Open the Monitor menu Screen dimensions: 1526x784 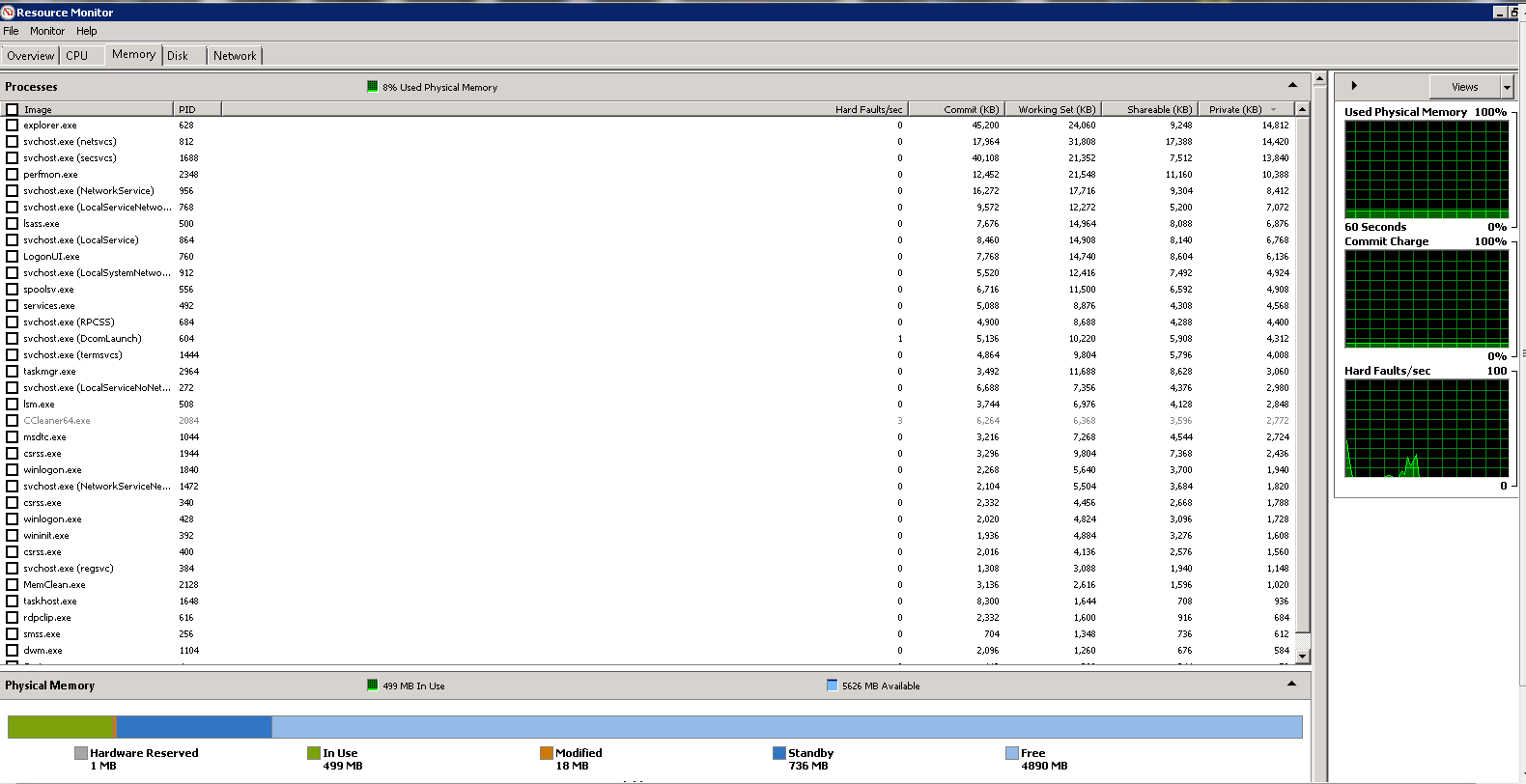[47, 31]
